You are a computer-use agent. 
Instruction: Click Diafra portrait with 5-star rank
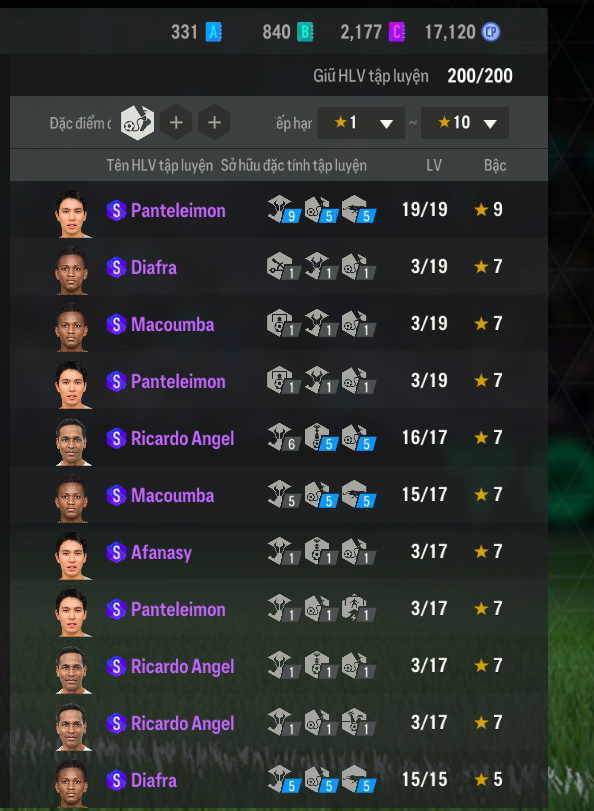(x=71, y=783)
